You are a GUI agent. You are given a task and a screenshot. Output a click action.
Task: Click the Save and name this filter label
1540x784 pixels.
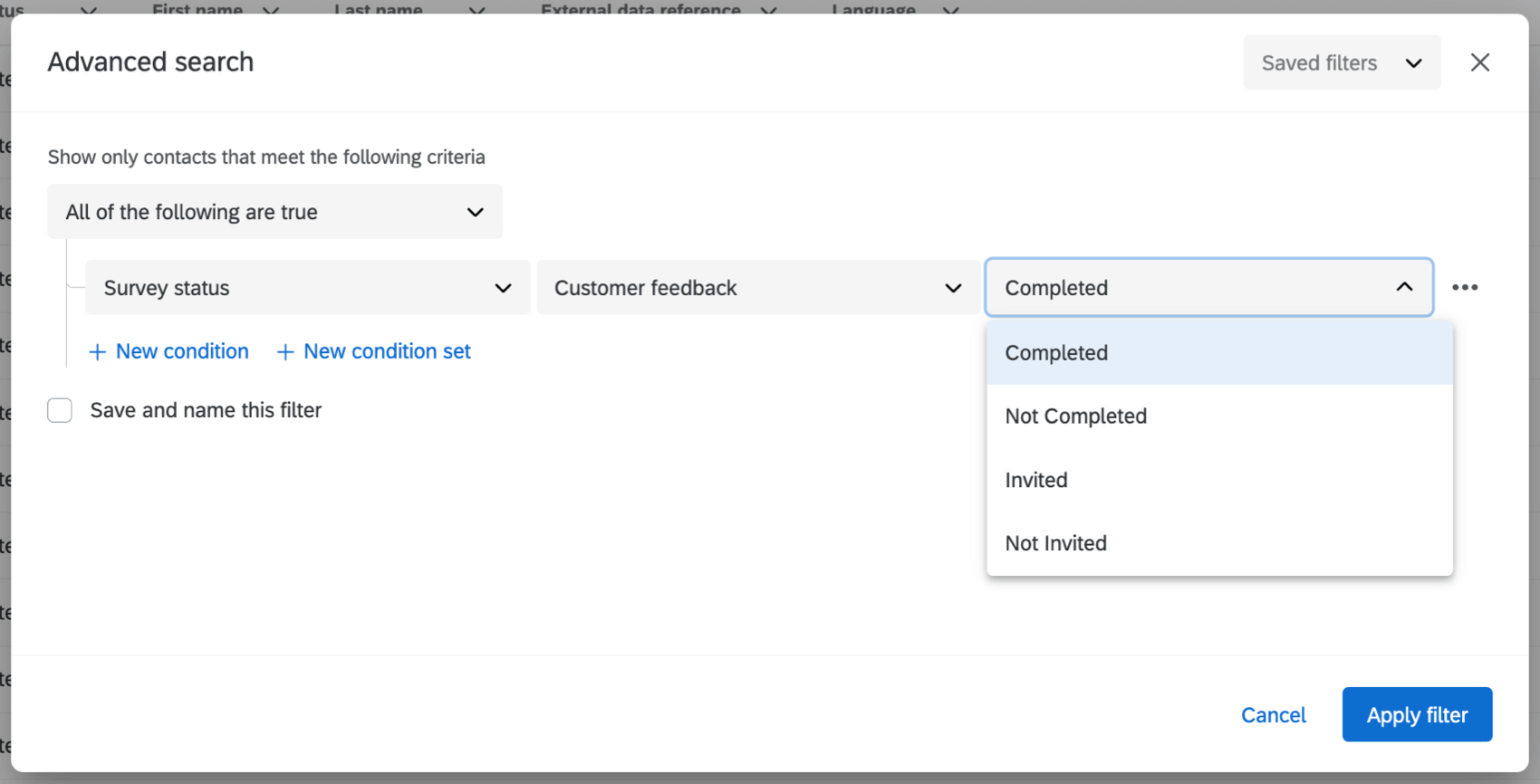tap(206, 411)
